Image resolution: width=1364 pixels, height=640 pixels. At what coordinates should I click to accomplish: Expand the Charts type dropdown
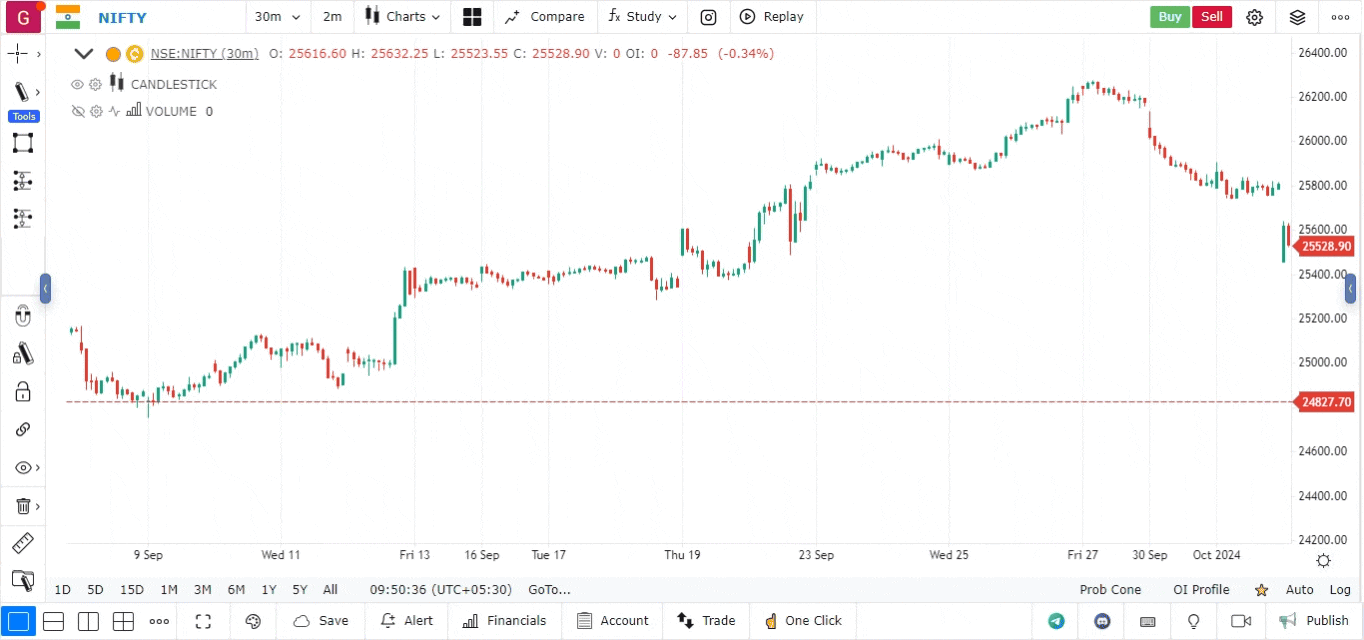click(x=402, y=17)
